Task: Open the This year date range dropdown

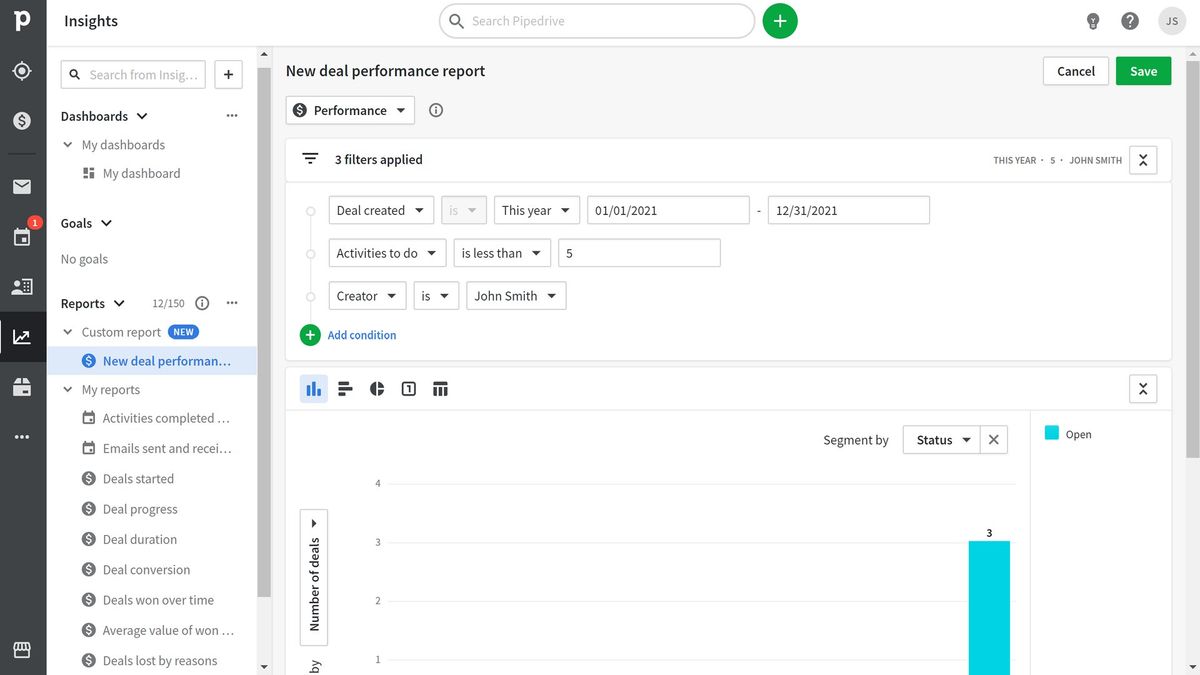Action: pyautogui.click(x=536, y=210)
